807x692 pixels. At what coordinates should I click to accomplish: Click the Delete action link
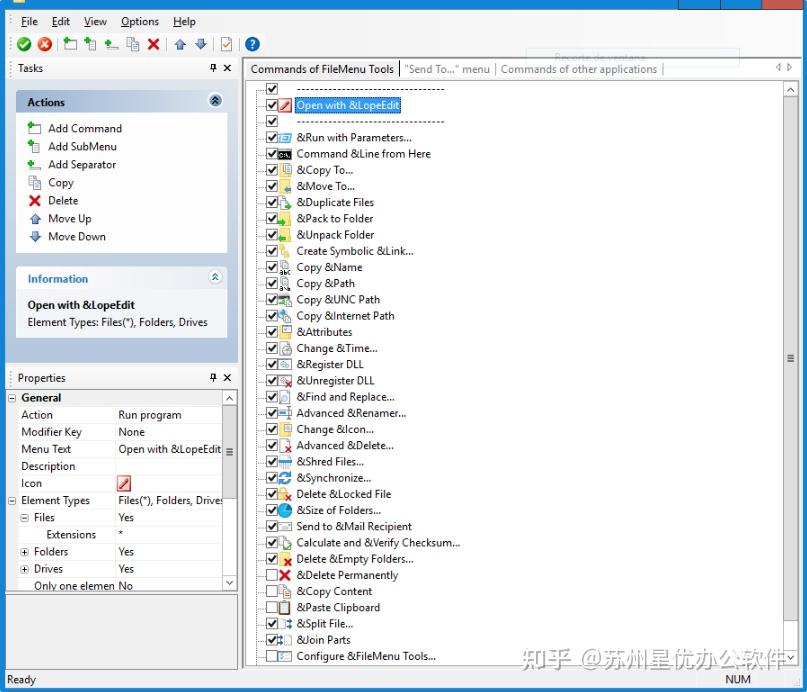53,200
